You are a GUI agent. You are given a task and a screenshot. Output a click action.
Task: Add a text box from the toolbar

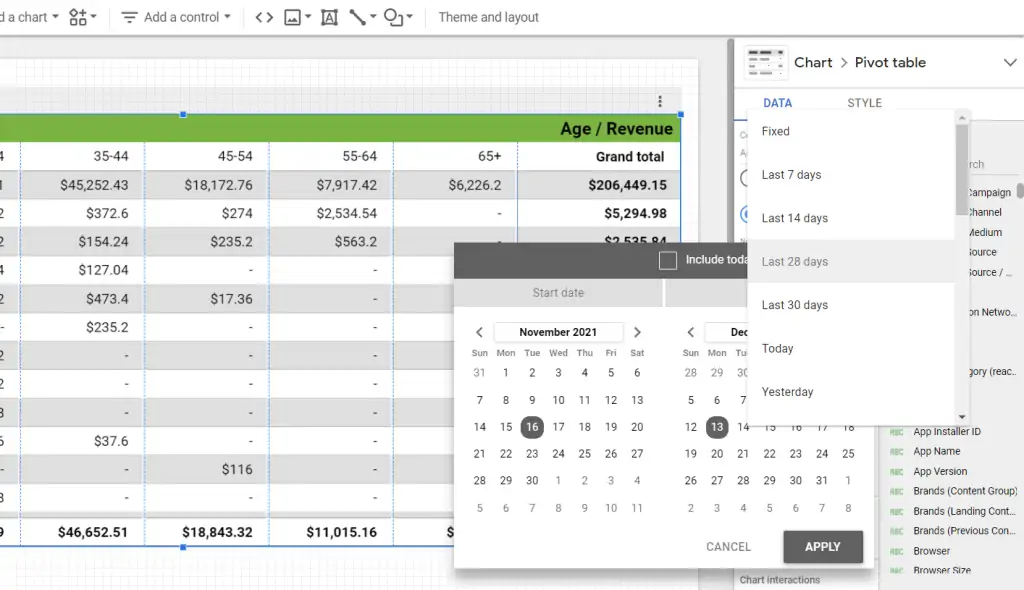(330, 17)
